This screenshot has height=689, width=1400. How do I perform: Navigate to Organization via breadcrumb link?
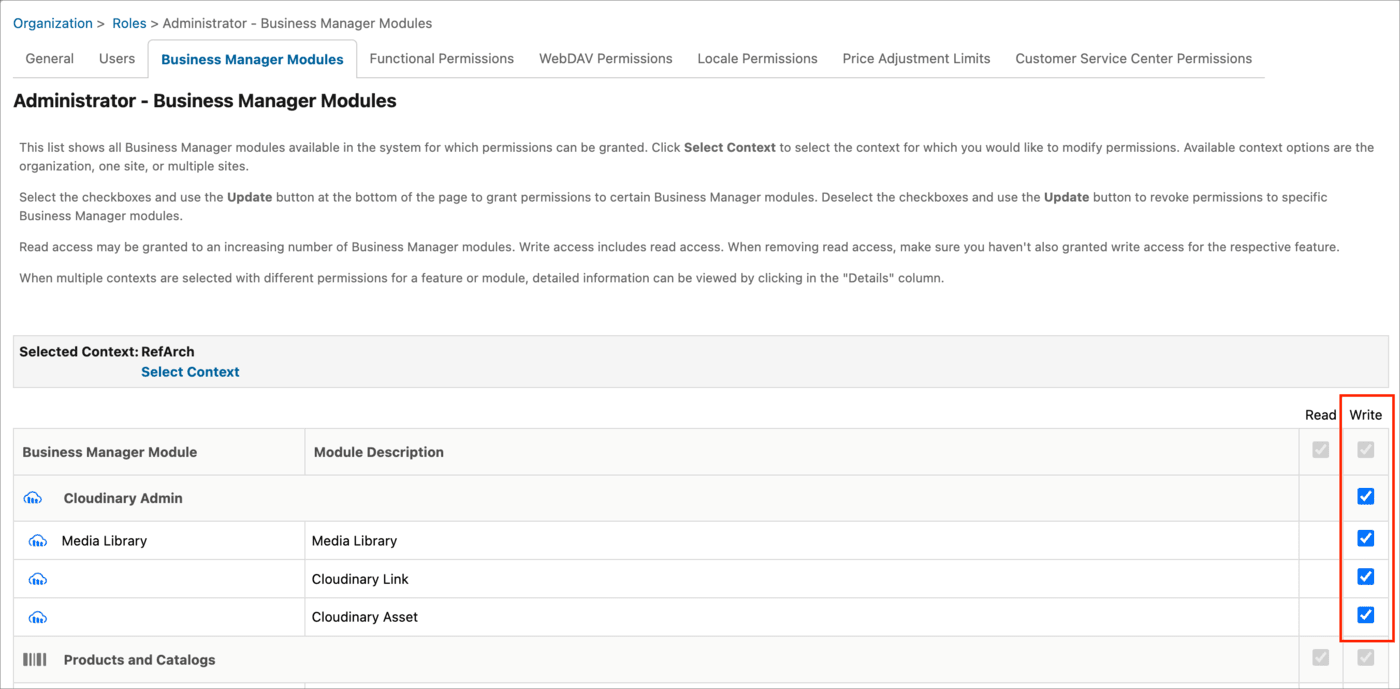coord(52,23)
